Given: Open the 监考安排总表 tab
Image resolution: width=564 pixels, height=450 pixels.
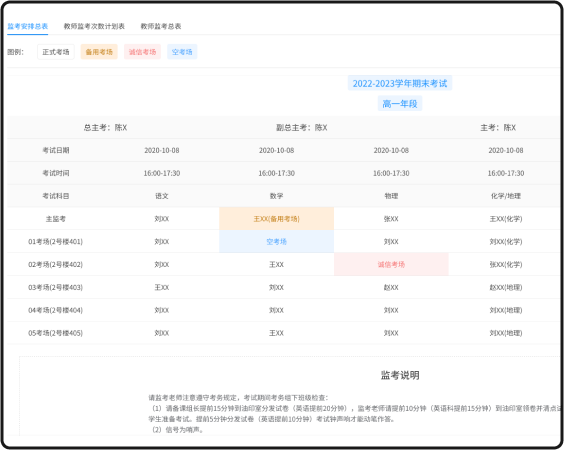Looking at the screenshot, I should pyautogui.click(x=28, y=26).
